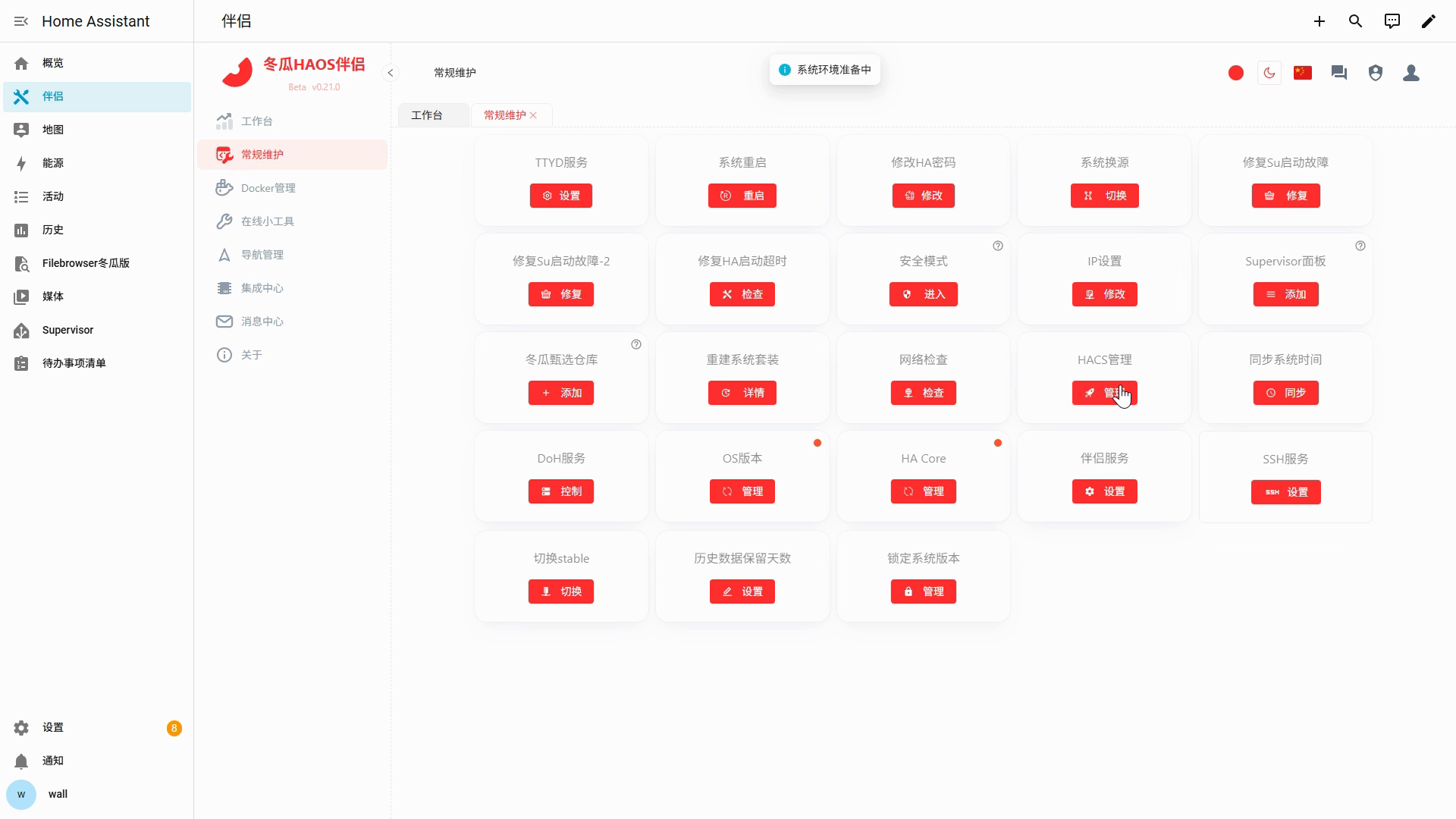Close the 常规维护 tab
1456x819 pixels.
click(534, 115)
